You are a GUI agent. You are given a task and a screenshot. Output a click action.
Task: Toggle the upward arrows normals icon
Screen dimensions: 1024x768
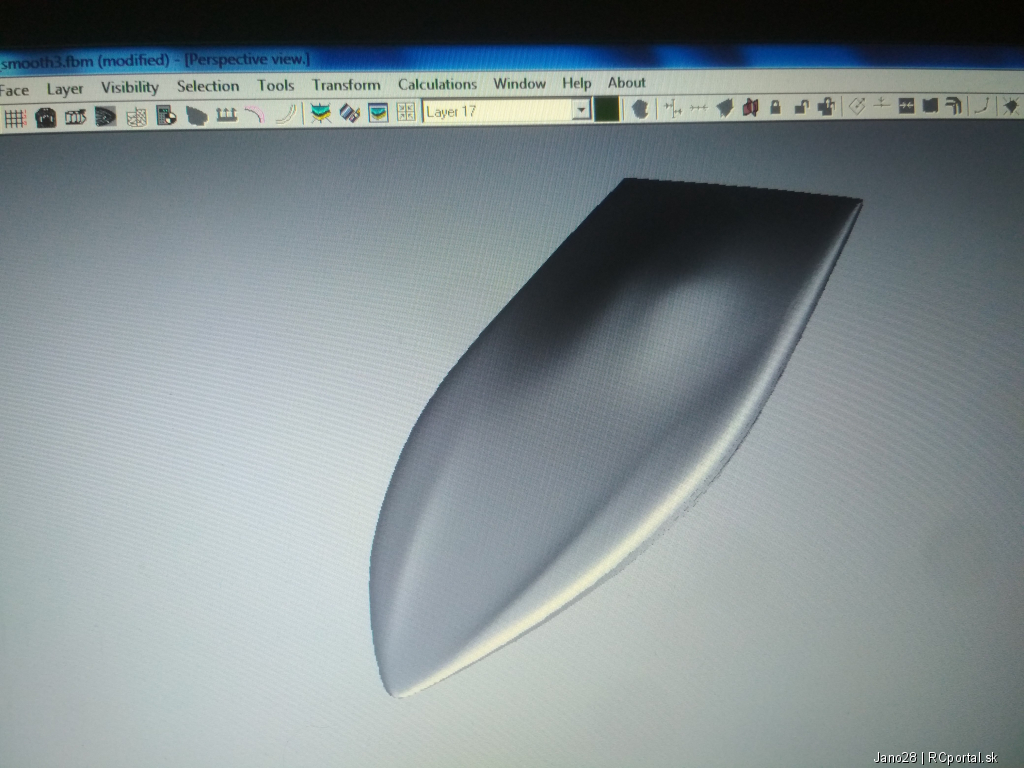226,115
